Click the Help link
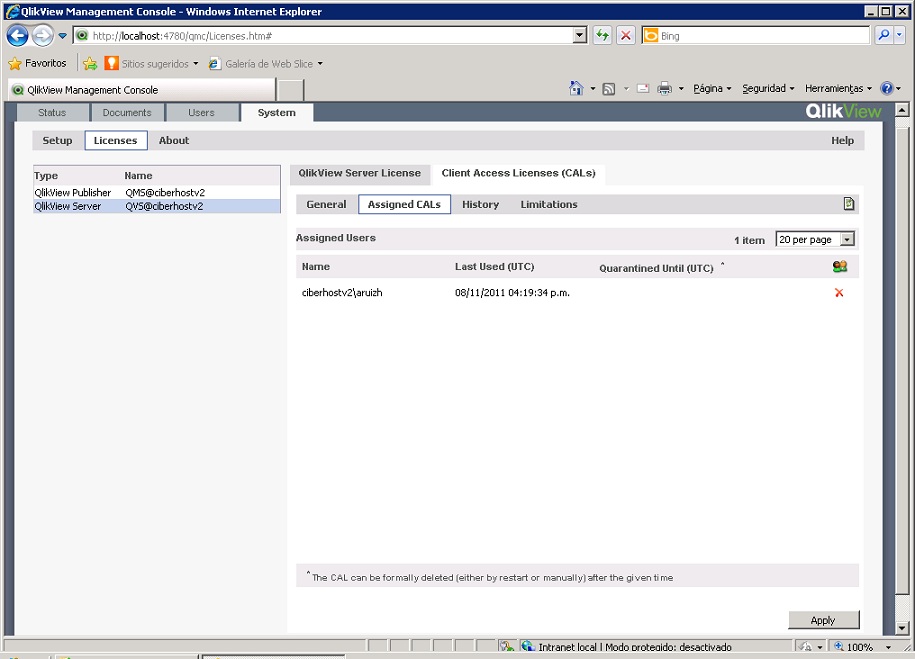This screenshot has height=659, width=915. pos(842,140)
